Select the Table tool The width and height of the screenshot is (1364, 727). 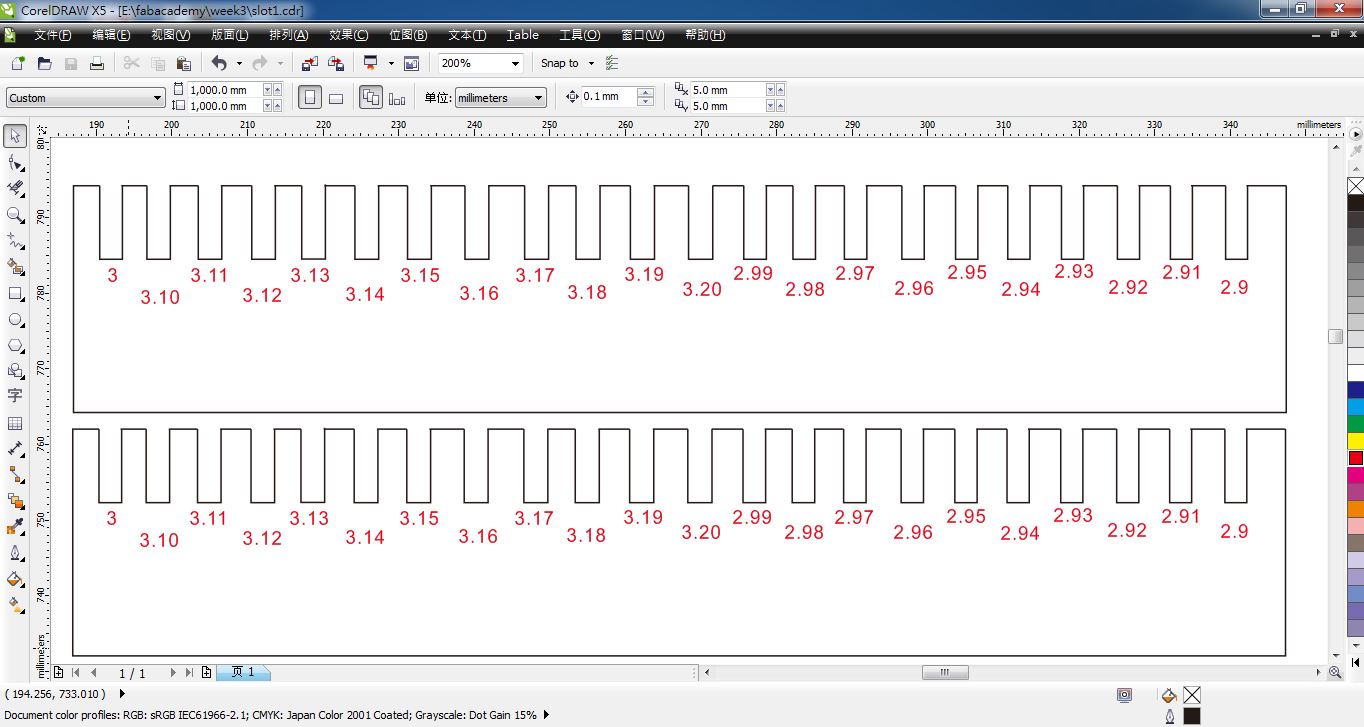[15, 423]
